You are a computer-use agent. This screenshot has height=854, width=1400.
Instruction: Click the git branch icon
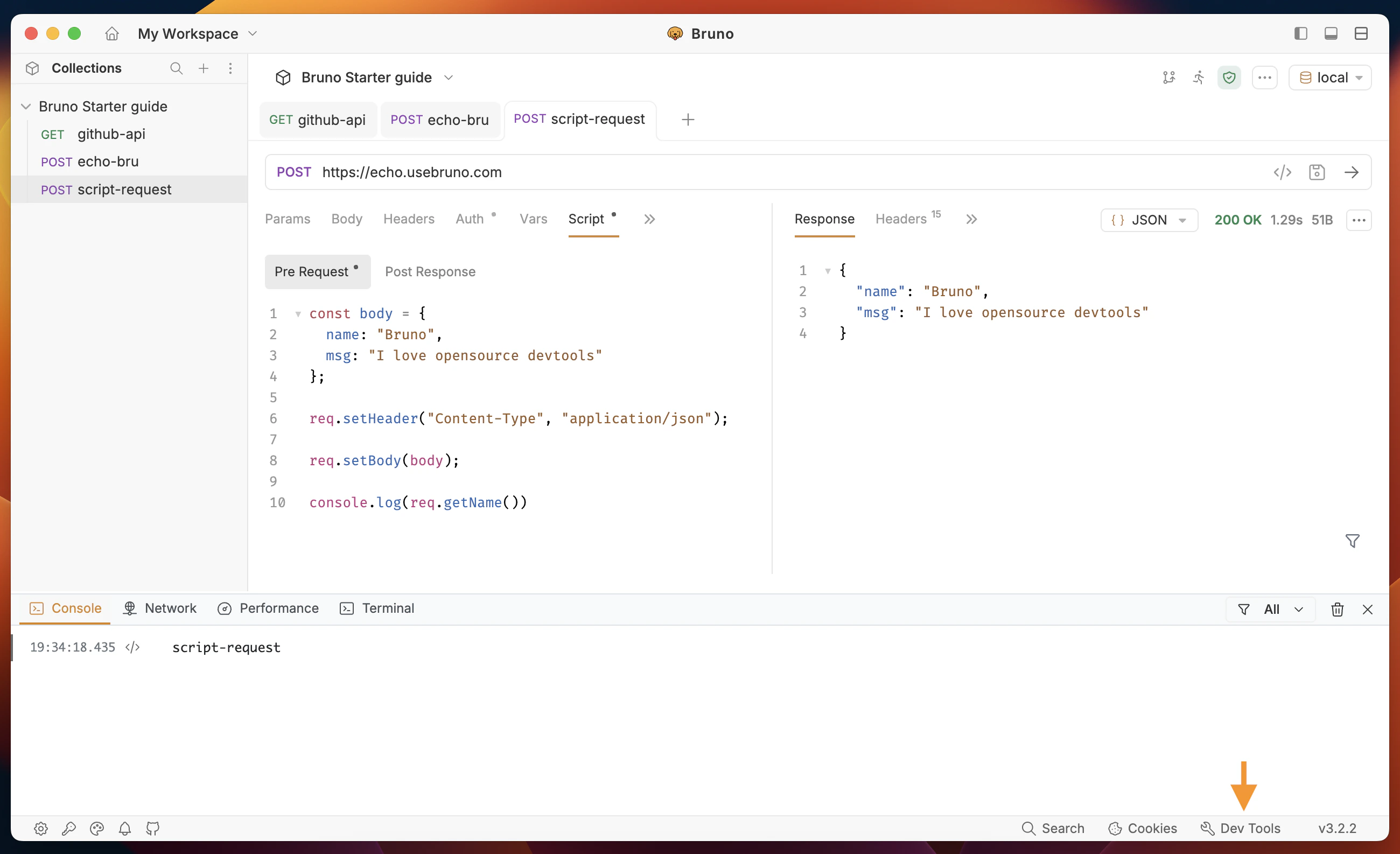tap(1168, 78)
